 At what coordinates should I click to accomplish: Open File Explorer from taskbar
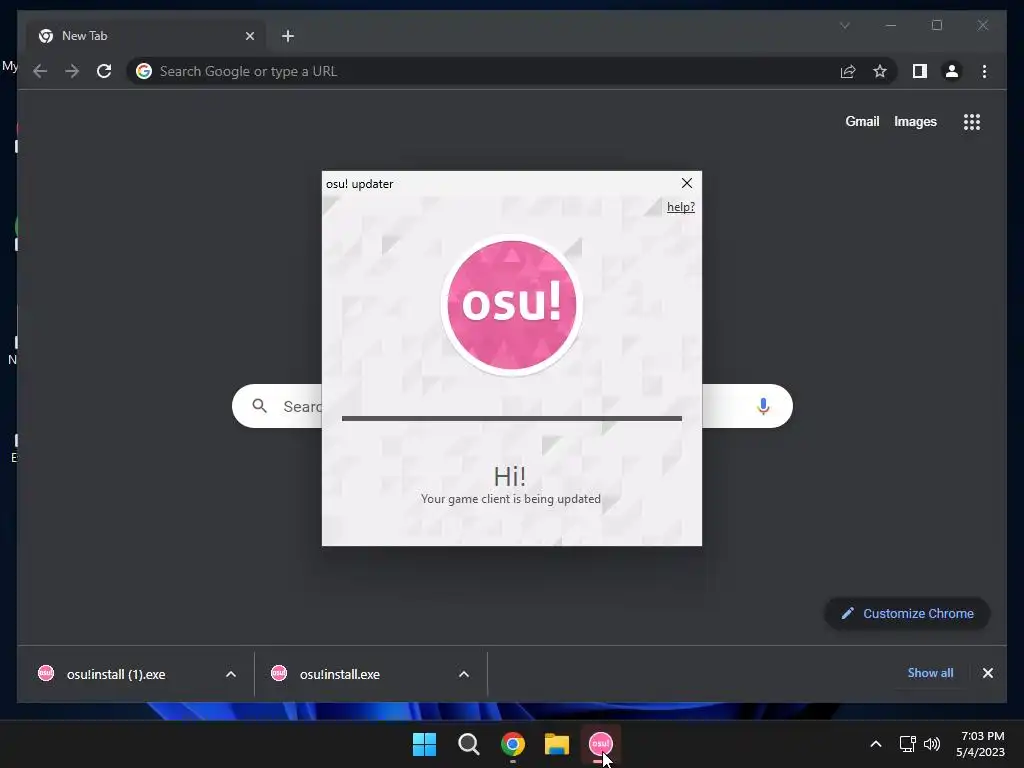pos(557,744)
